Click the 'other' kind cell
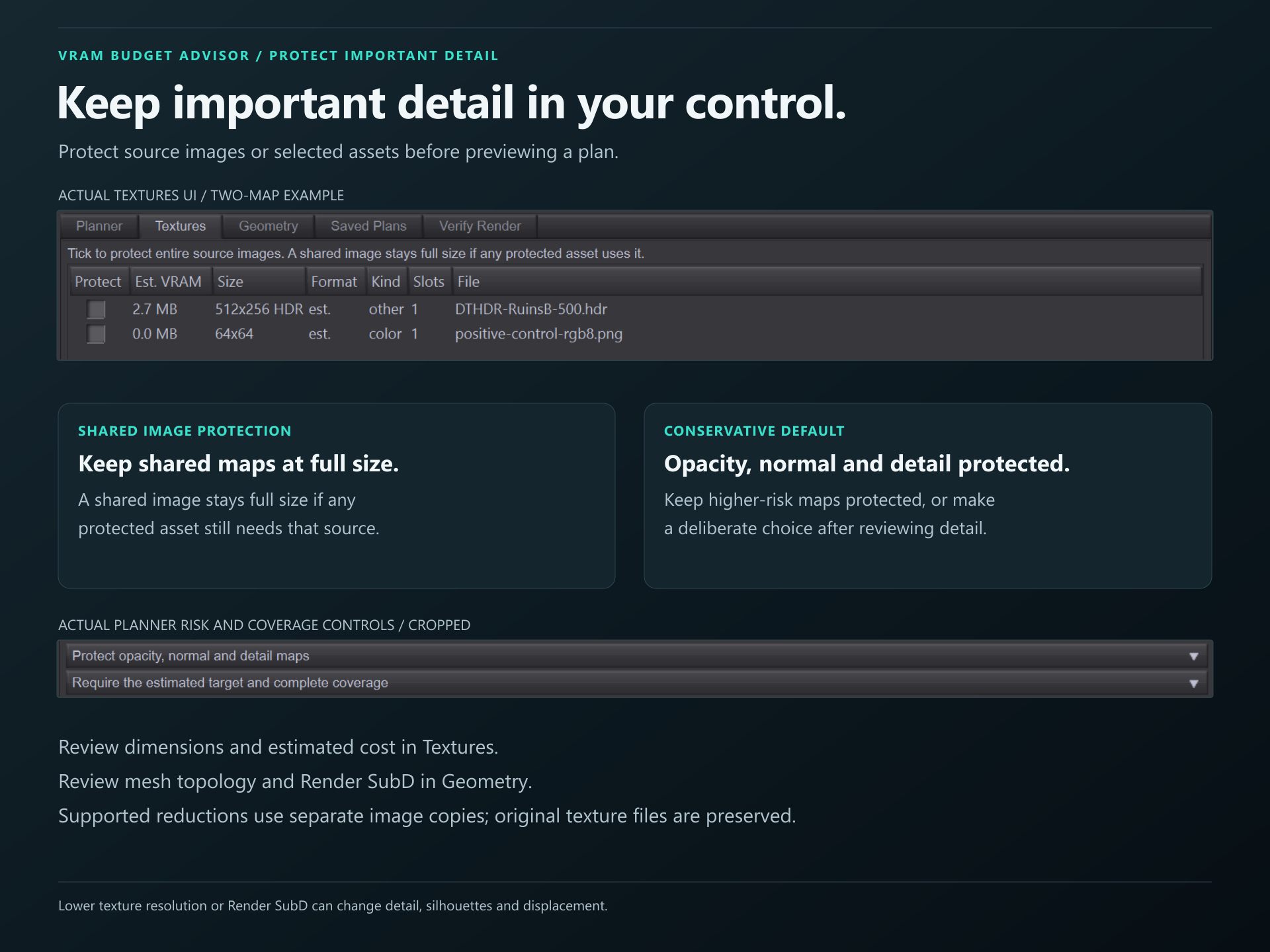Screen dimensions: 1270x952 (386, 309)
